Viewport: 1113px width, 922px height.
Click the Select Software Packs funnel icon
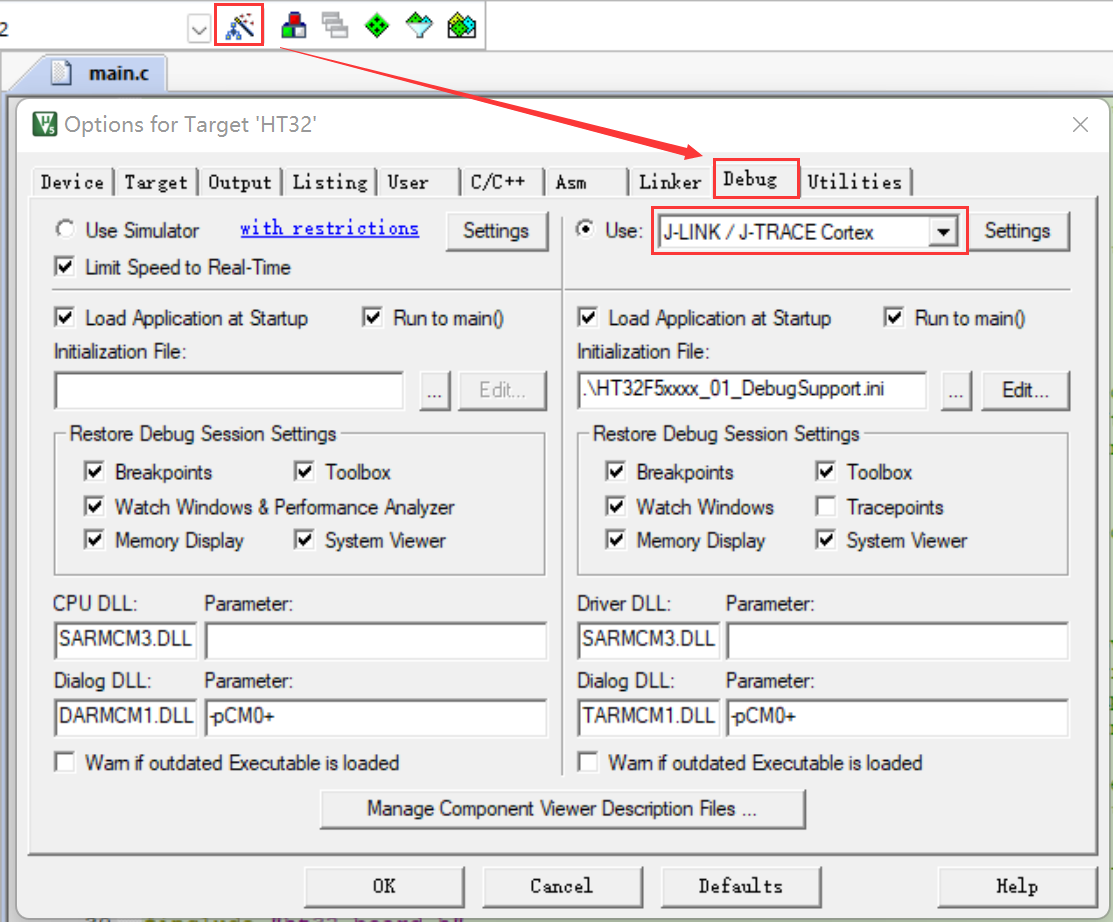tap(419, 26)
